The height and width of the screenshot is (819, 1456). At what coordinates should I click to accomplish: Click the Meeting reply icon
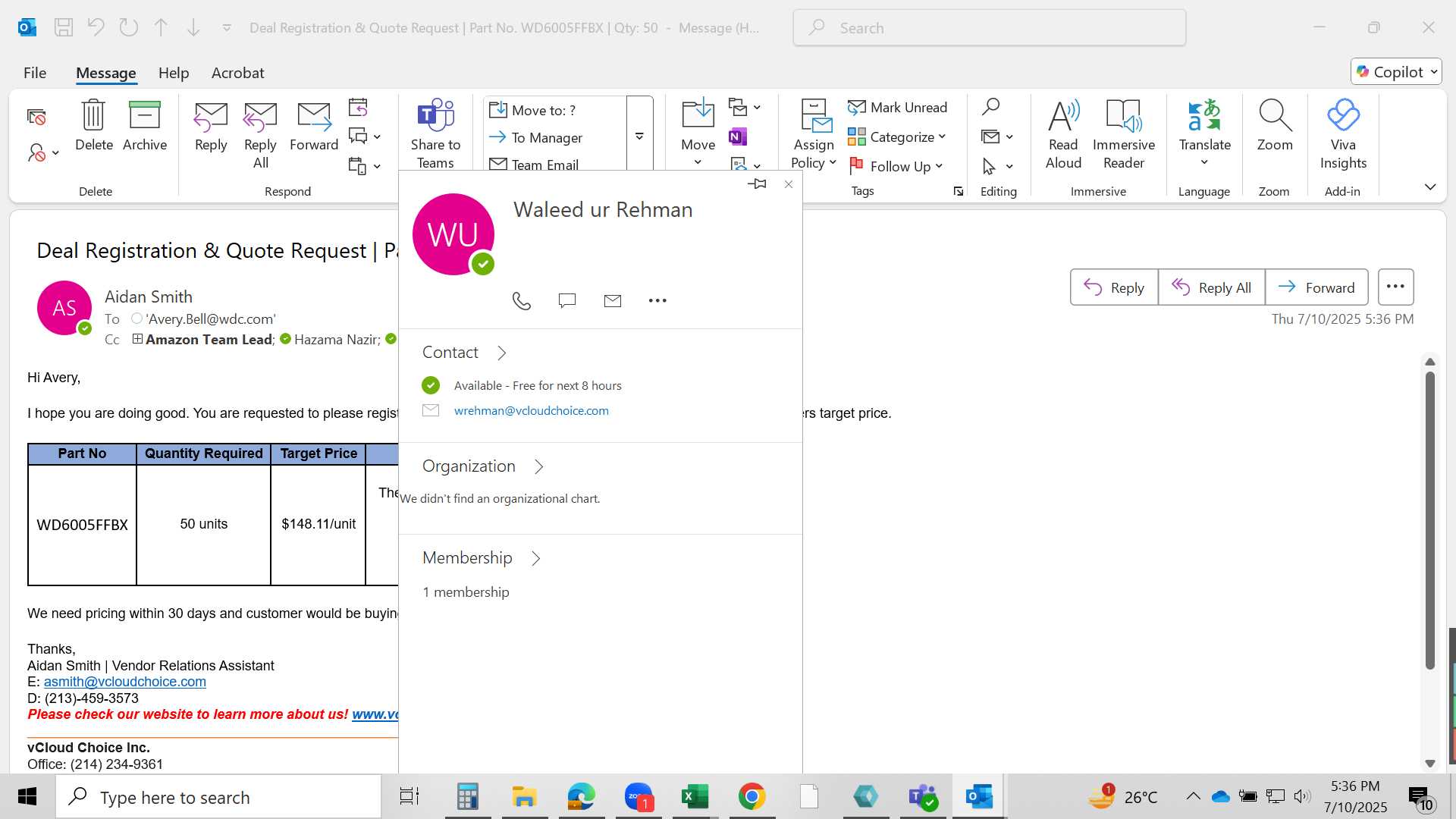[358, 107]
